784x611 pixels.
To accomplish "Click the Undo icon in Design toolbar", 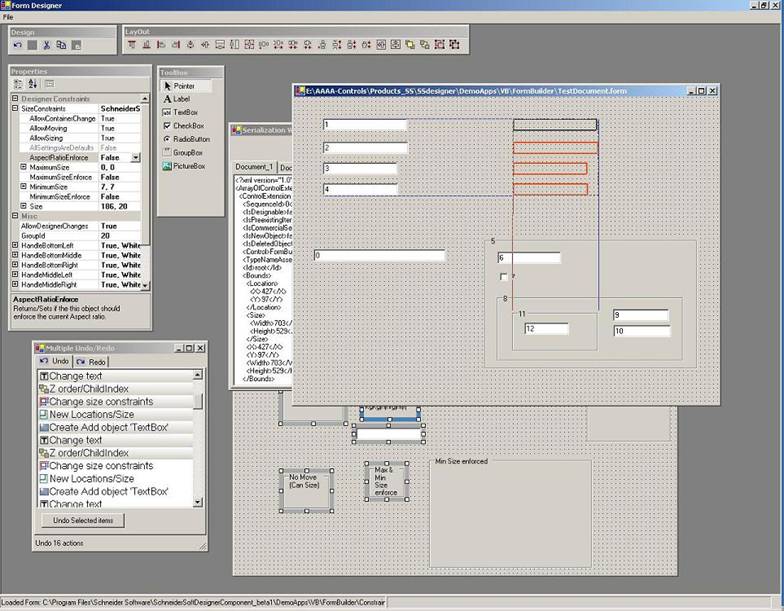I will 18,45.
